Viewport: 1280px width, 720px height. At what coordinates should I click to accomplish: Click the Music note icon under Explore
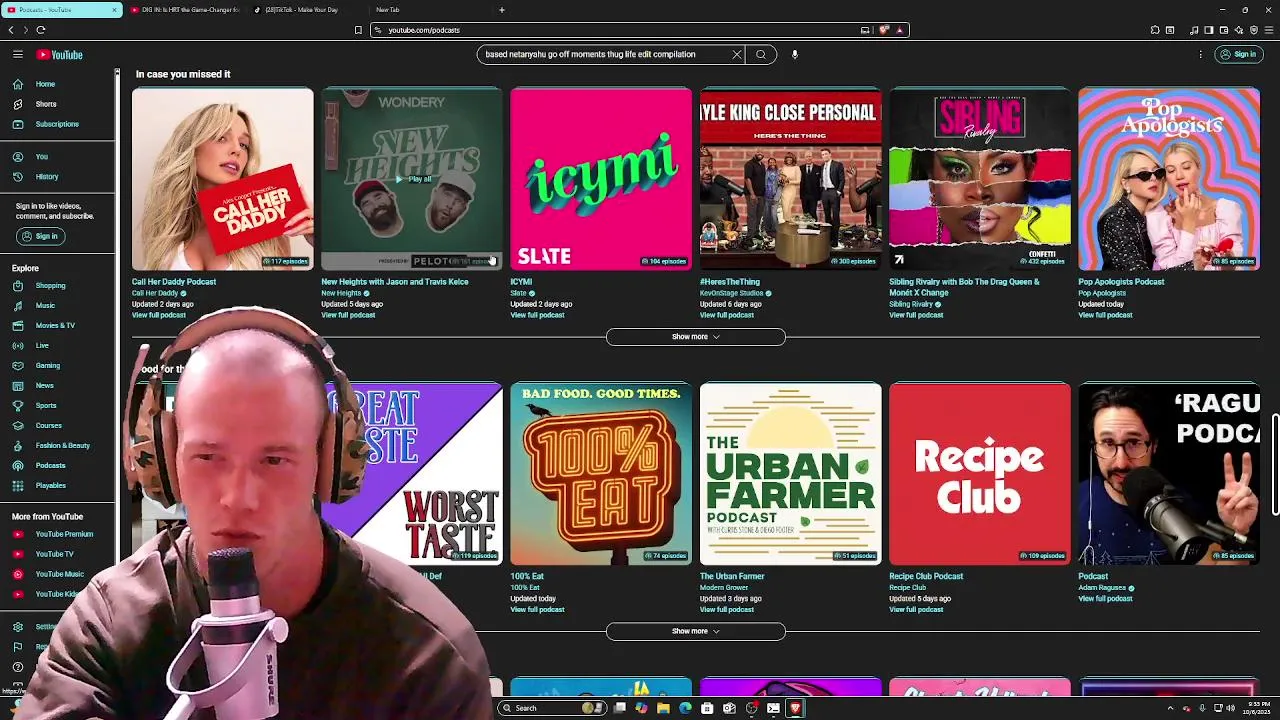click(x=18, y=306)
